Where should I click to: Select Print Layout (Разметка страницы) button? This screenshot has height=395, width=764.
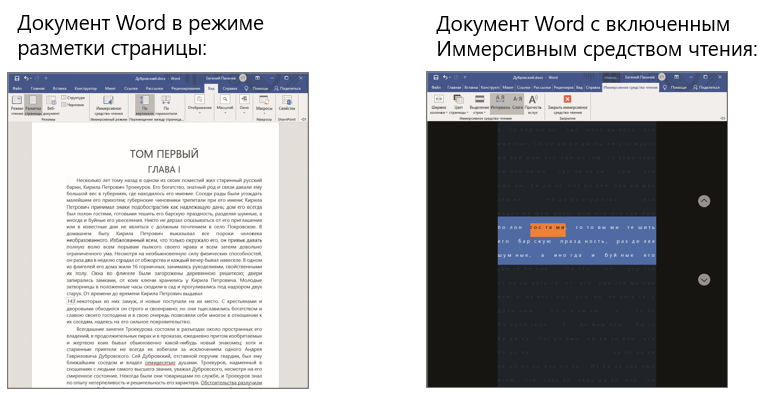33,105
